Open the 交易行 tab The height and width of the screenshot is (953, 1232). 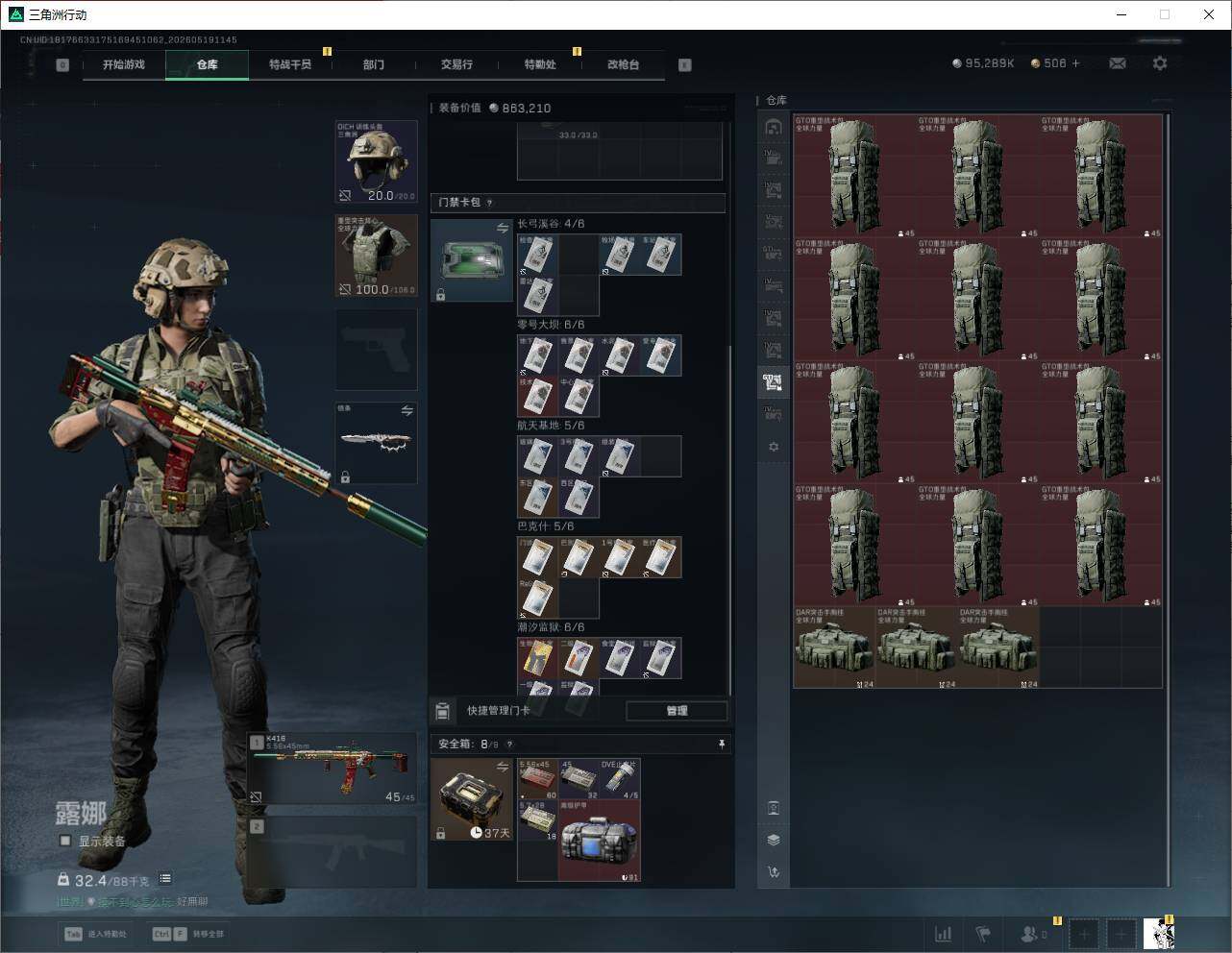point(456,64)
